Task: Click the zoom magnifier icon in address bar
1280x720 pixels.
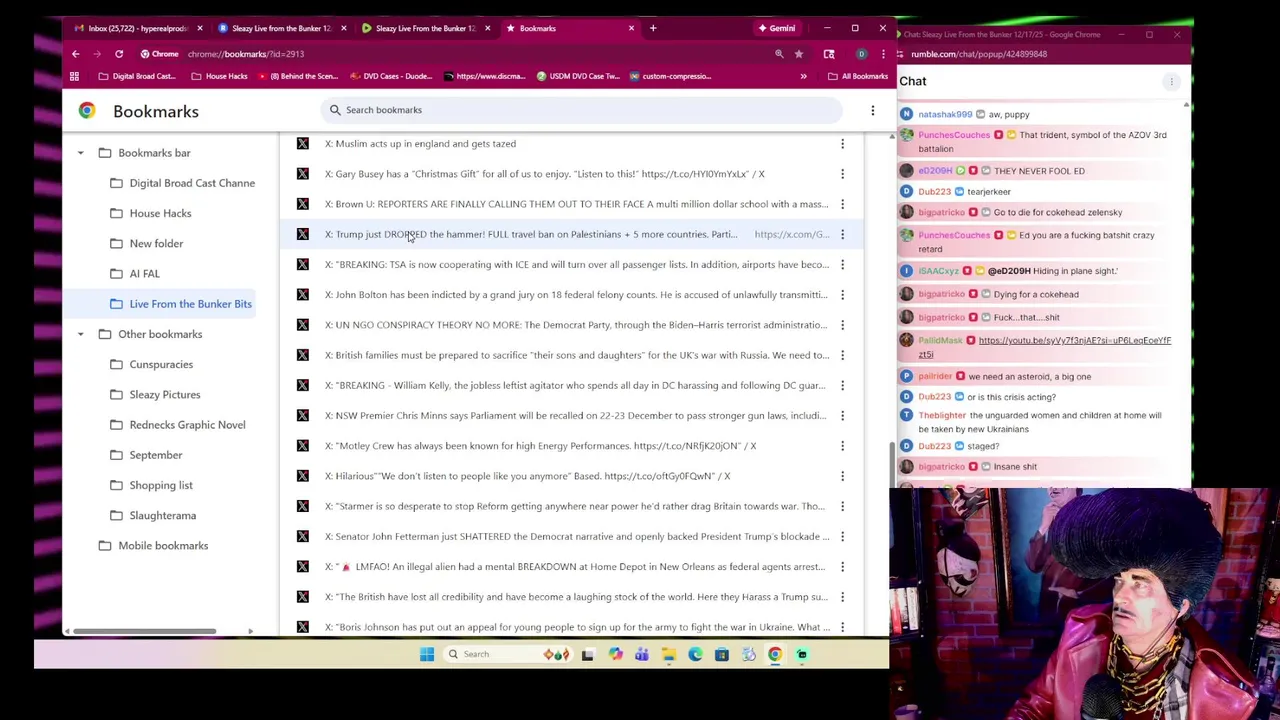Action: [779, 54]
